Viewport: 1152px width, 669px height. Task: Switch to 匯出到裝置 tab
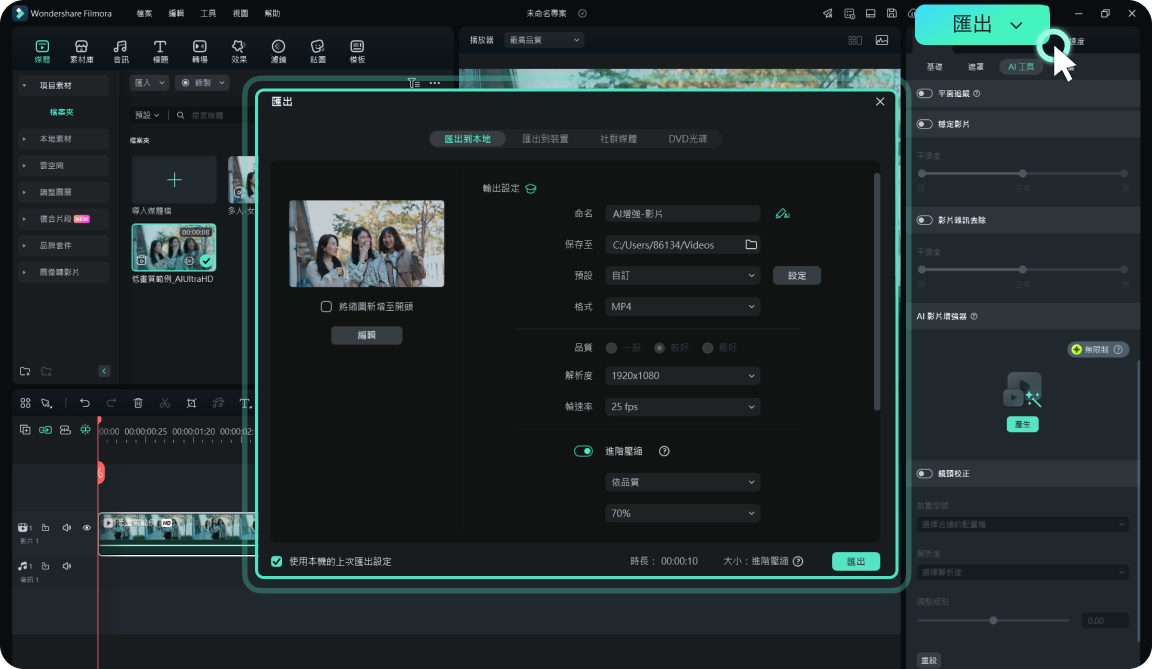pos(545,139)
